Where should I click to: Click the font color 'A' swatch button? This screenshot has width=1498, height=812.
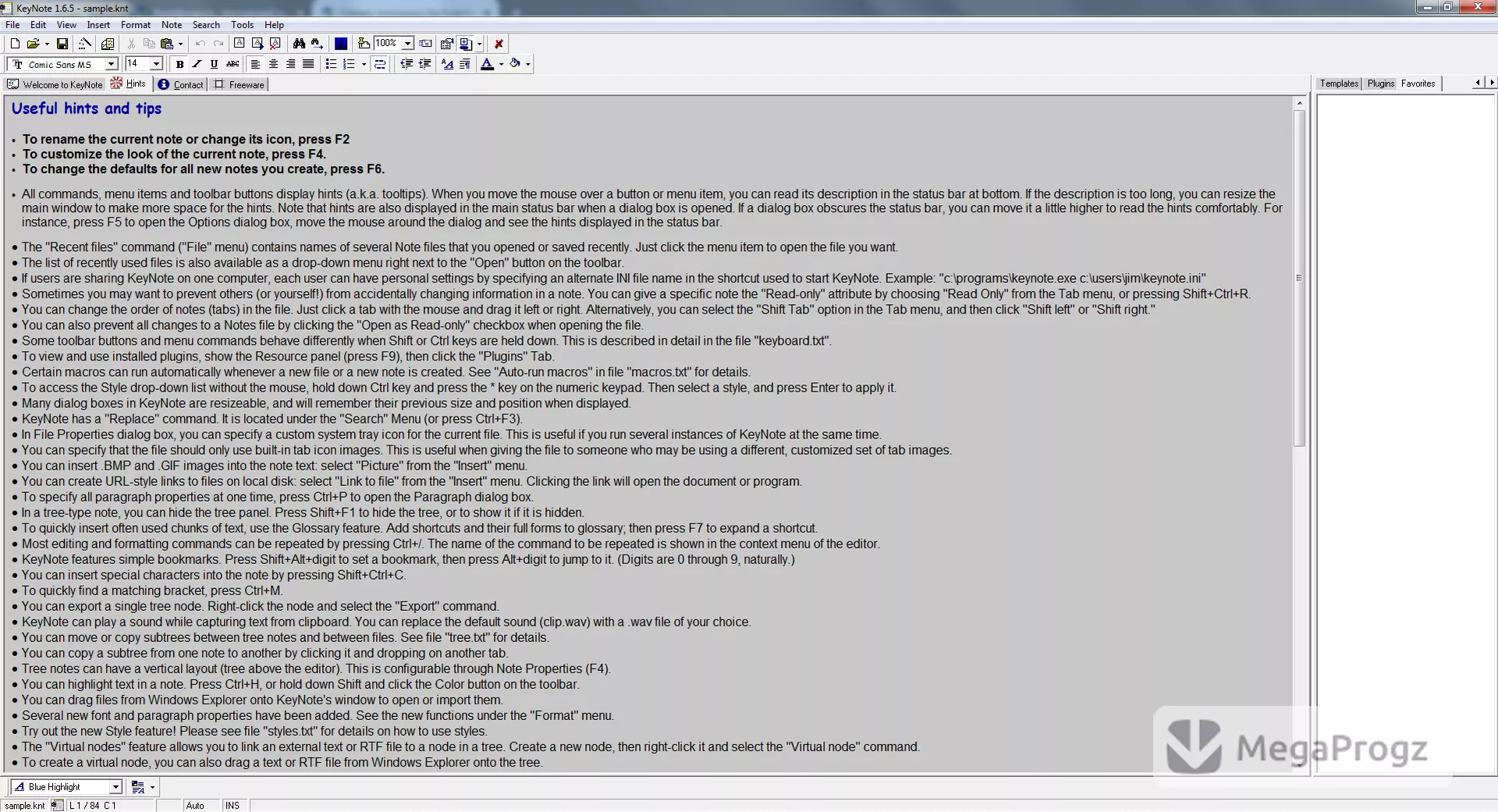488,64
